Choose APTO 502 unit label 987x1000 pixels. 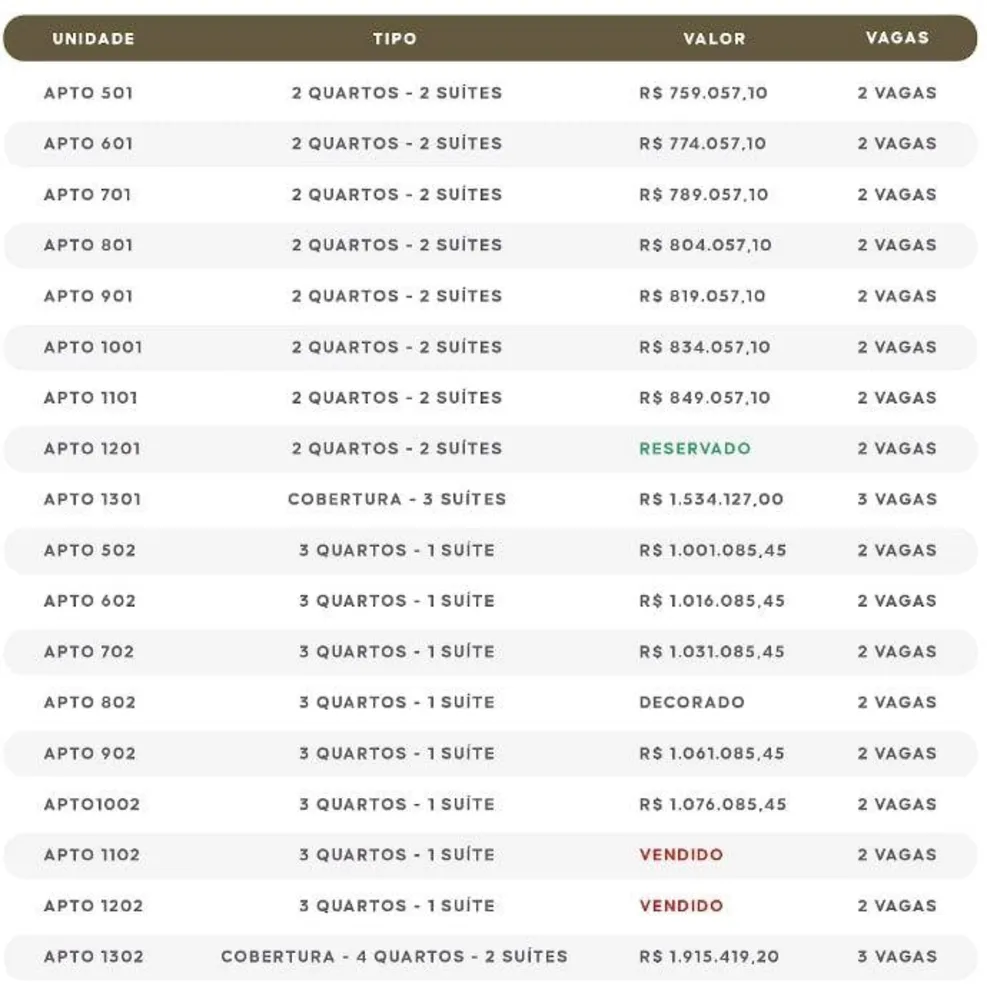click(x=90, y=550)
